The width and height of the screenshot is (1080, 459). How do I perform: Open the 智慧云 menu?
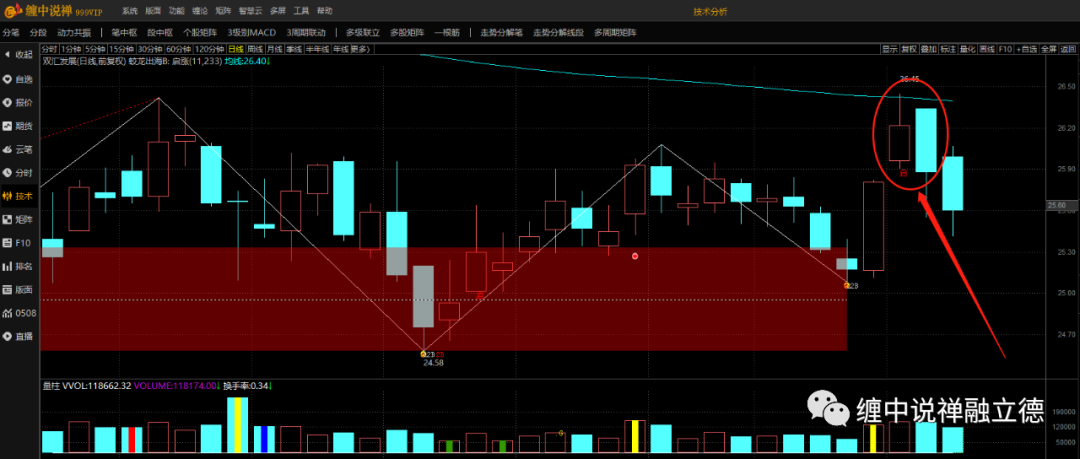click(250, 12)
